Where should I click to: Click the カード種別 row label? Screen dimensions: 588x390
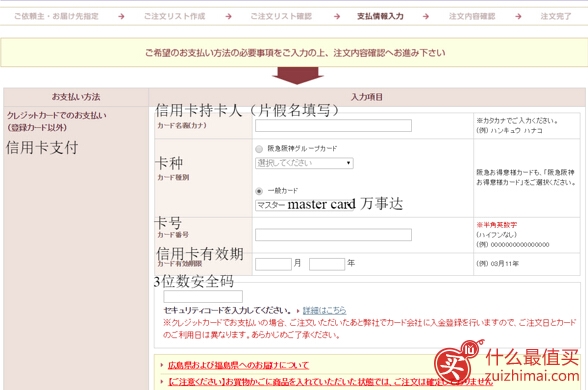(173, 177)
